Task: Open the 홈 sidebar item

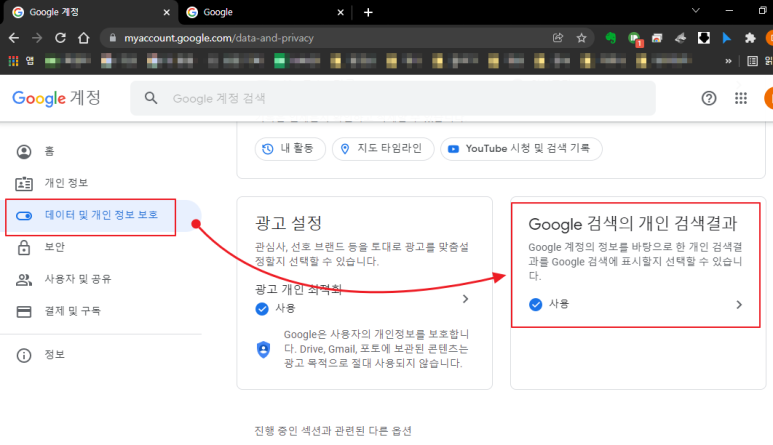Action: pyautogui.click(x=101, y=151)
